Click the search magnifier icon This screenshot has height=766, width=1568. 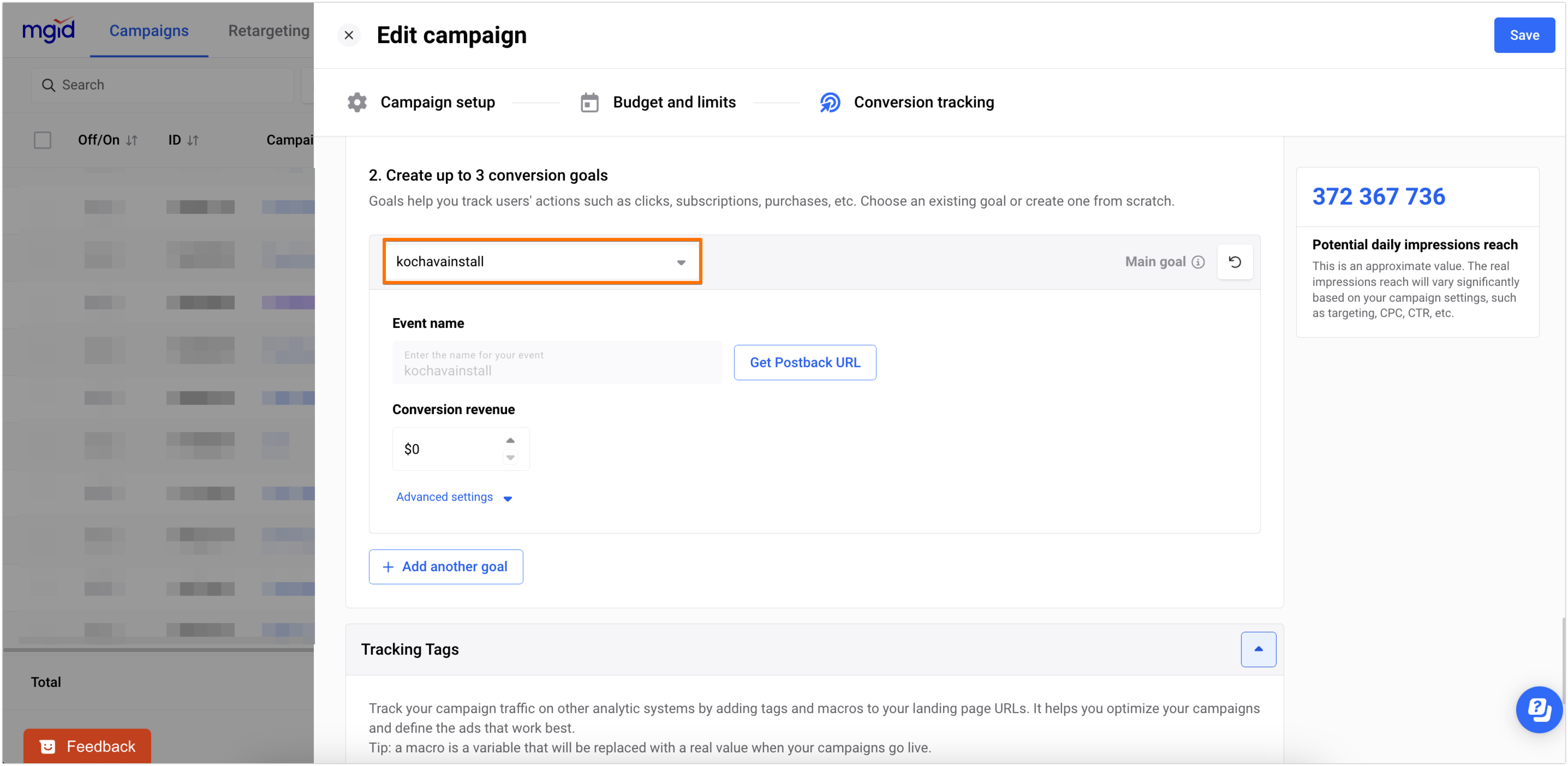click(48, 85)
